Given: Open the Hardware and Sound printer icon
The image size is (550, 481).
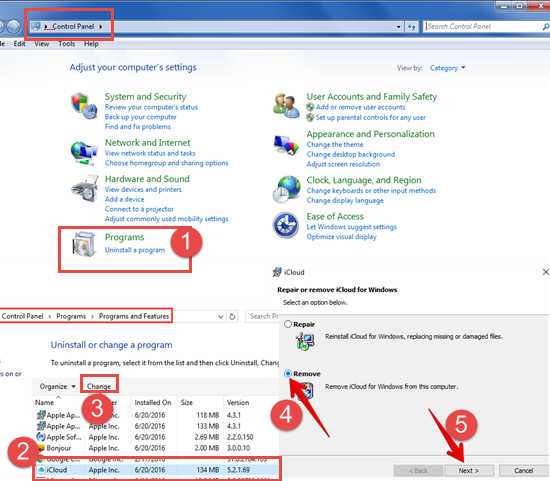Looking at the screenshot, I should pos(85,189).
